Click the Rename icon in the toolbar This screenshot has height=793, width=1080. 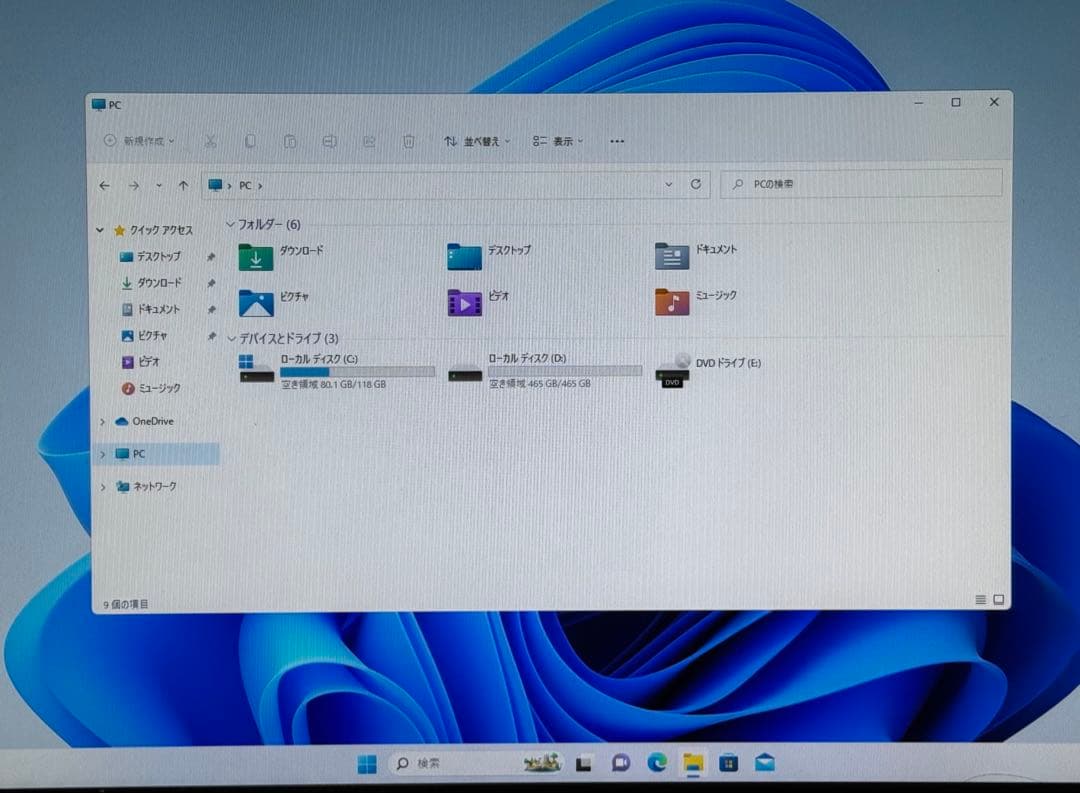click(329, 141)
